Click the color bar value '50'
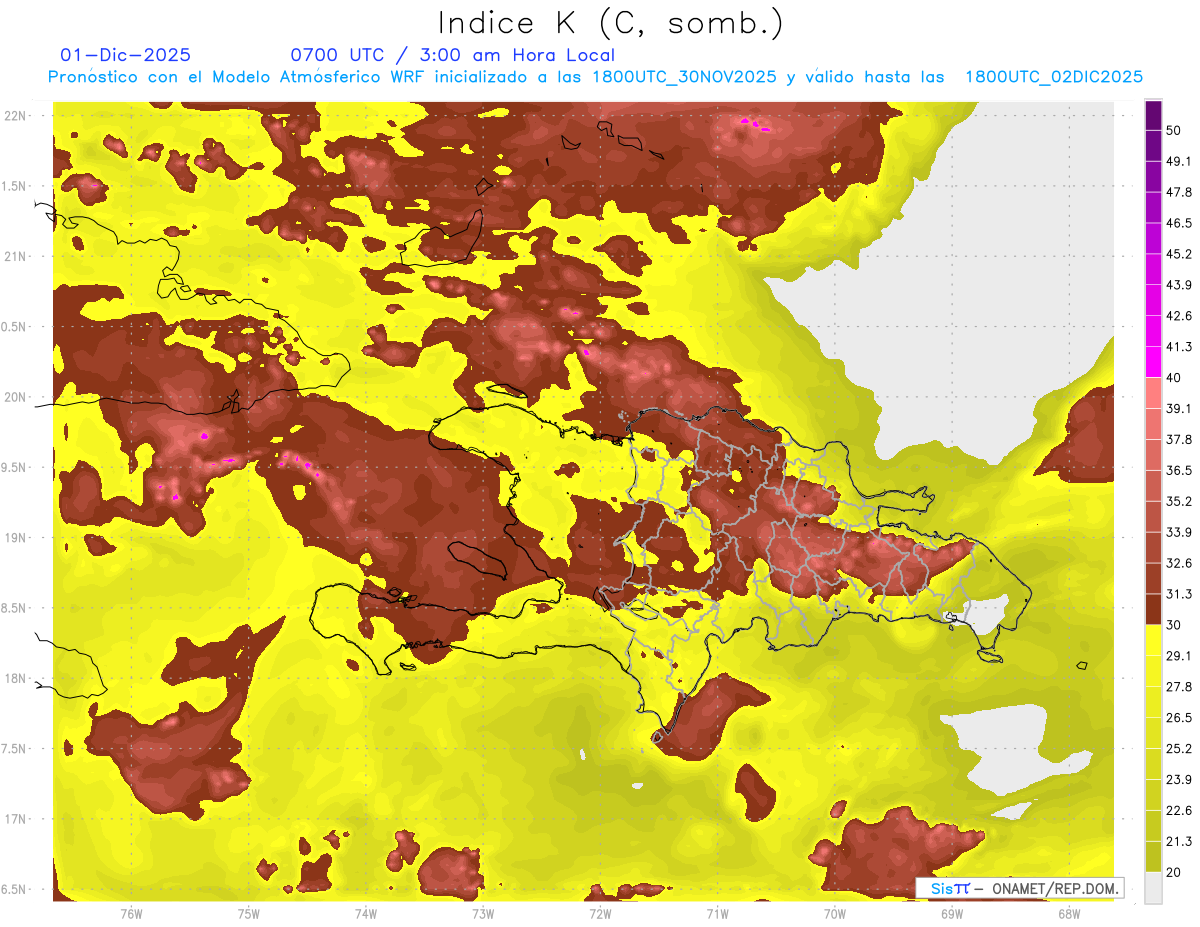 [1176, 131]
